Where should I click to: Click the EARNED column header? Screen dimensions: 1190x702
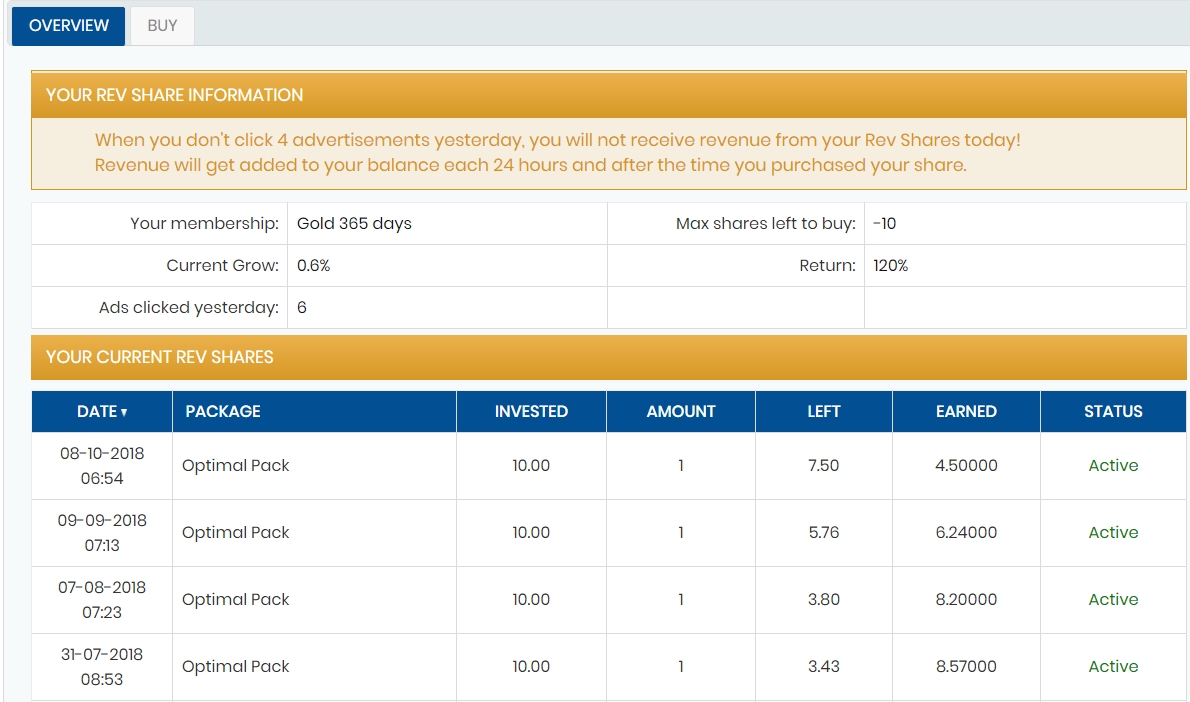click(966, 411)
